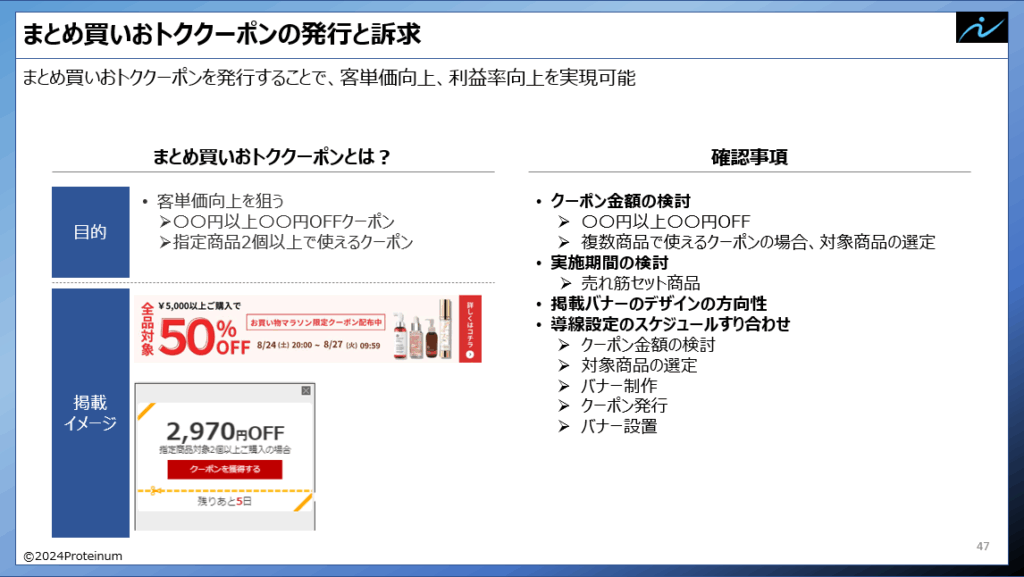
Task: Click the 確認事項 section heading
Action: [x=748, y=157]
